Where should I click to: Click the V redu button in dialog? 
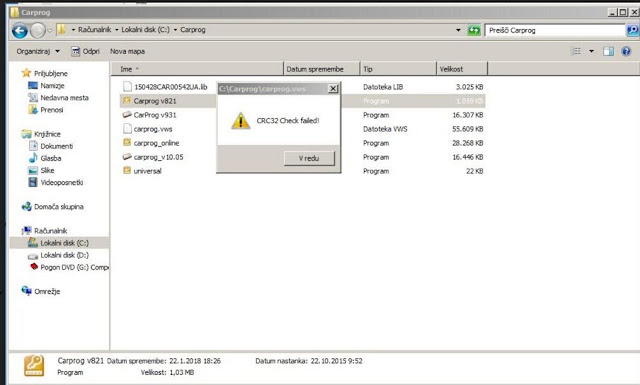pos(309,158)
